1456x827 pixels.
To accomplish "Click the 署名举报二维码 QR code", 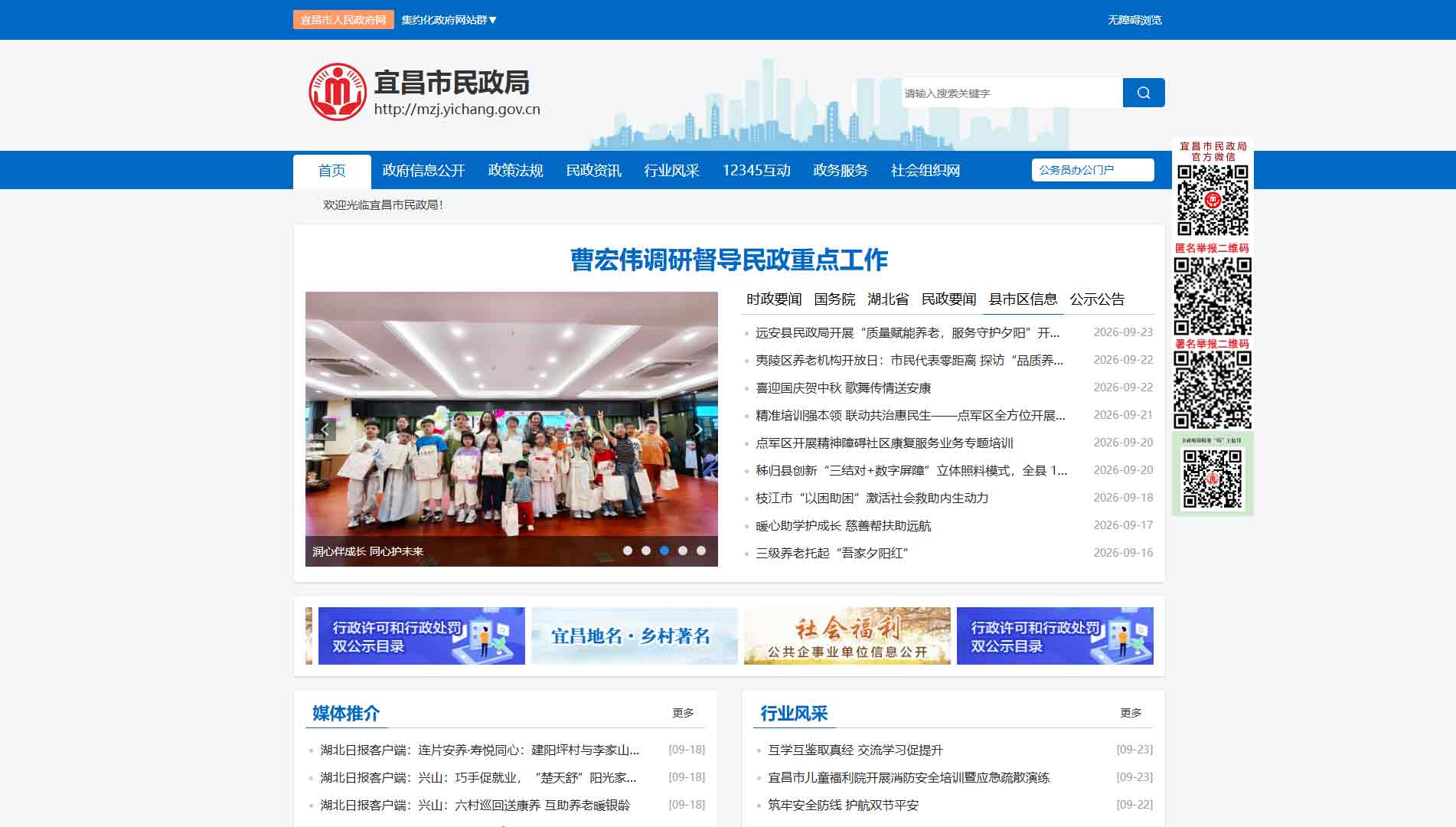I will (1213, 390).
